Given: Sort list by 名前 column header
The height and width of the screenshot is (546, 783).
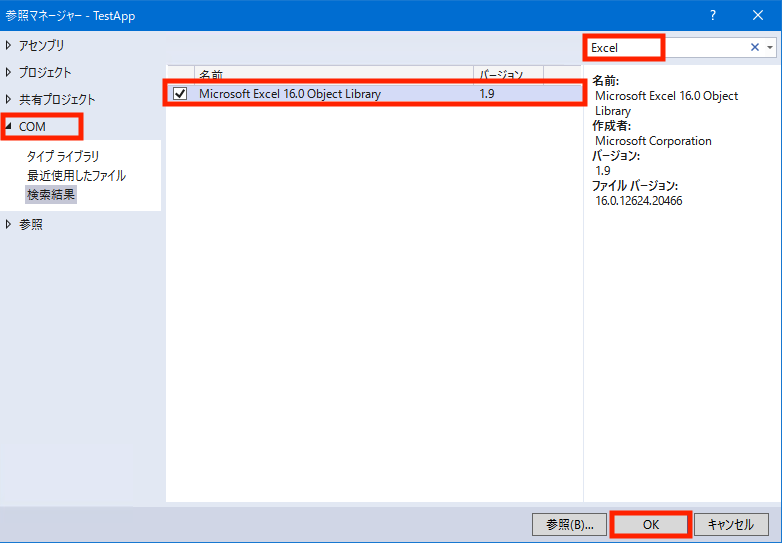Looking at the screenshot, I should click(x=334, y=74).
